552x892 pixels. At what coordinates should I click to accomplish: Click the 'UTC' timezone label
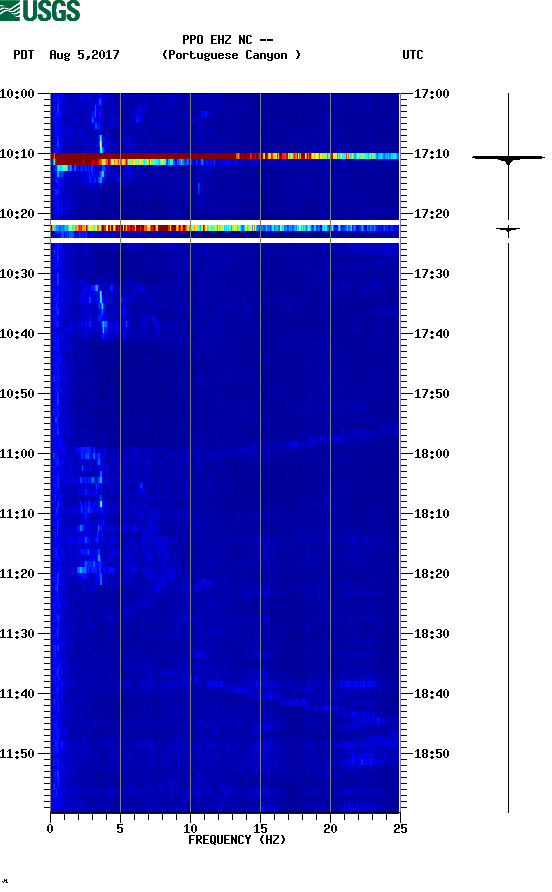tap(413, 55)
